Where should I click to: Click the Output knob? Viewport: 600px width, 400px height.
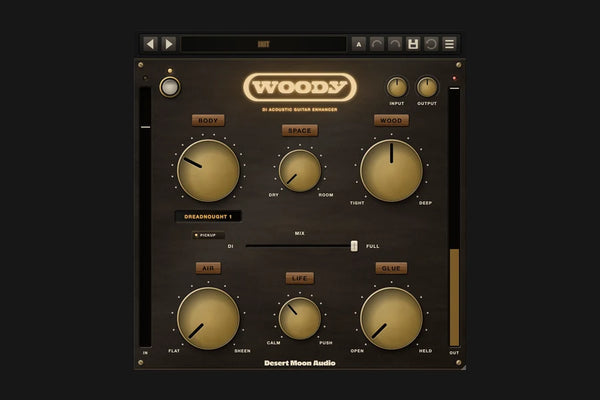pyautogui.click(x=427, y=87)
